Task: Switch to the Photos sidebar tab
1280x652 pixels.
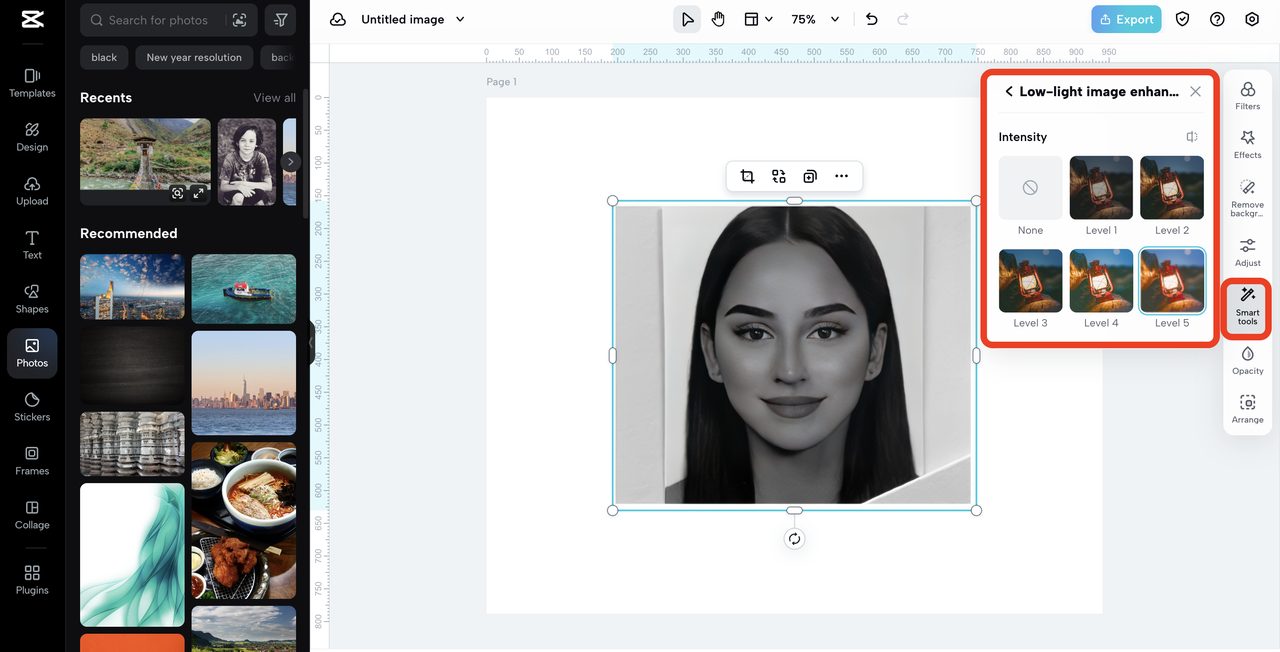Action: click(x=32, y=353)
